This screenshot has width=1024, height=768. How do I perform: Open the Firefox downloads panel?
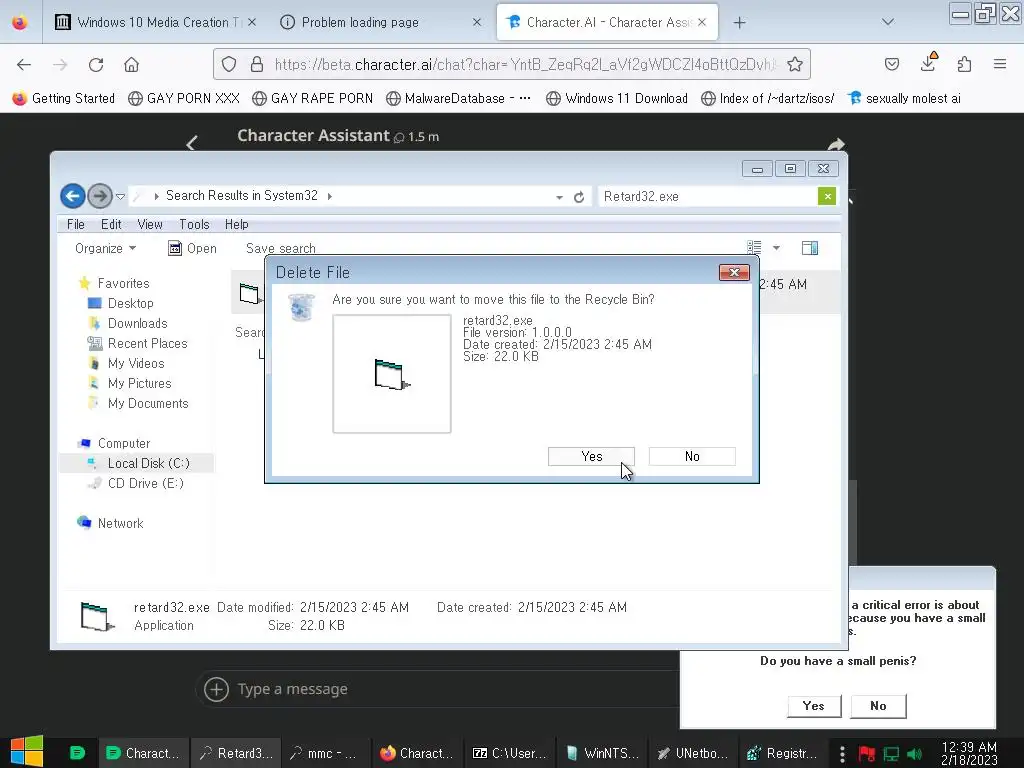pos(928,63)
